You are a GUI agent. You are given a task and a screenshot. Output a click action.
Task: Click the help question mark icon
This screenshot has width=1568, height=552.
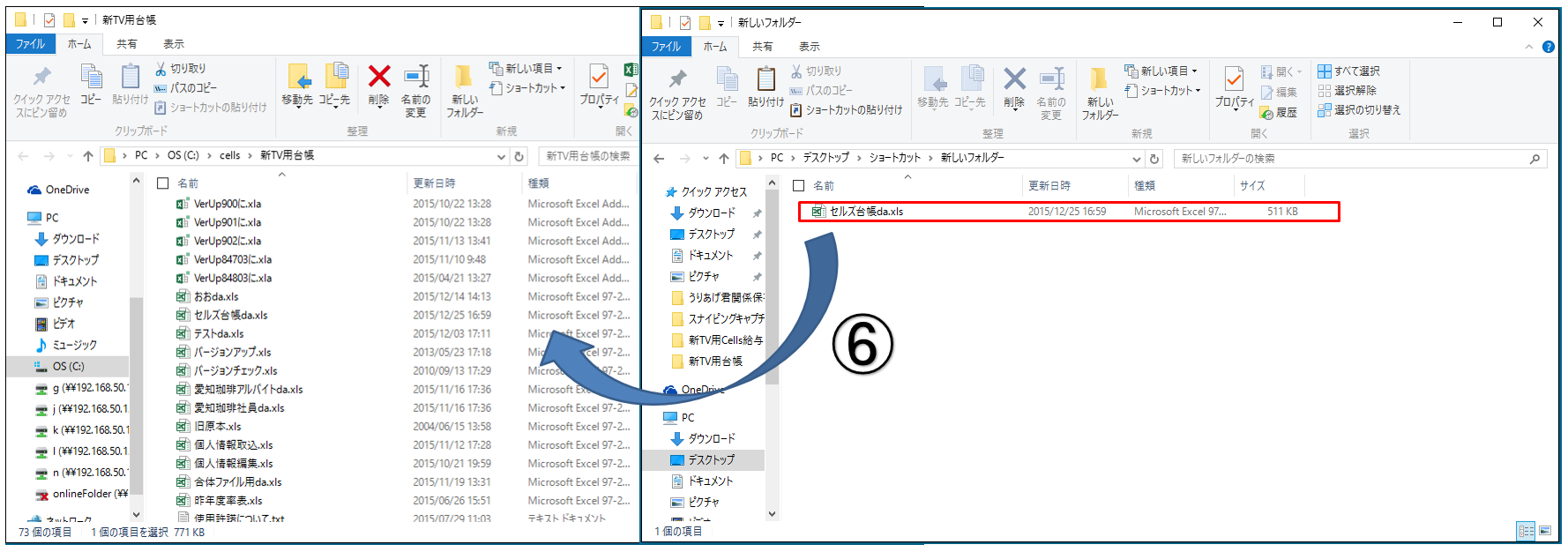[x=1548, y=47]
